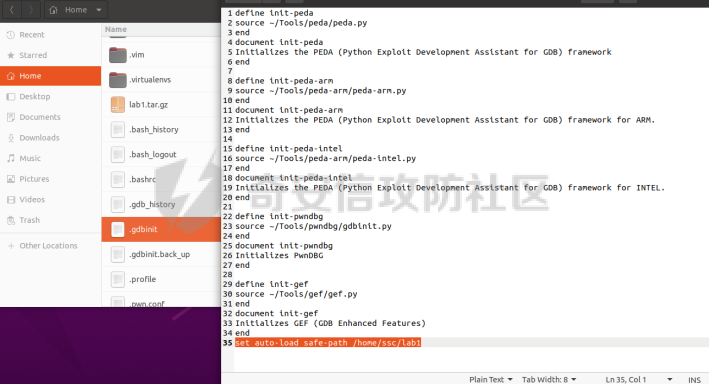Select the .gdb_history file icon

click(x=118, y=204)
